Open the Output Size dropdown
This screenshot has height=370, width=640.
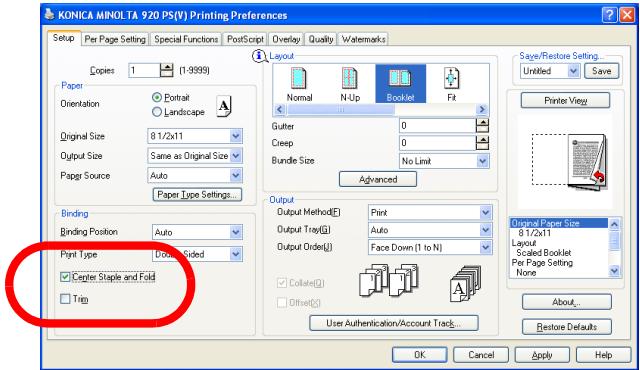click(x=195, y=155)
